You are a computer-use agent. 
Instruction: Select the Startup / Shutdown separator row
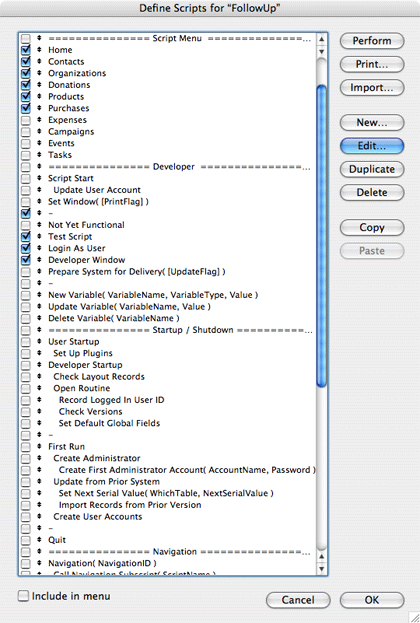167,330
